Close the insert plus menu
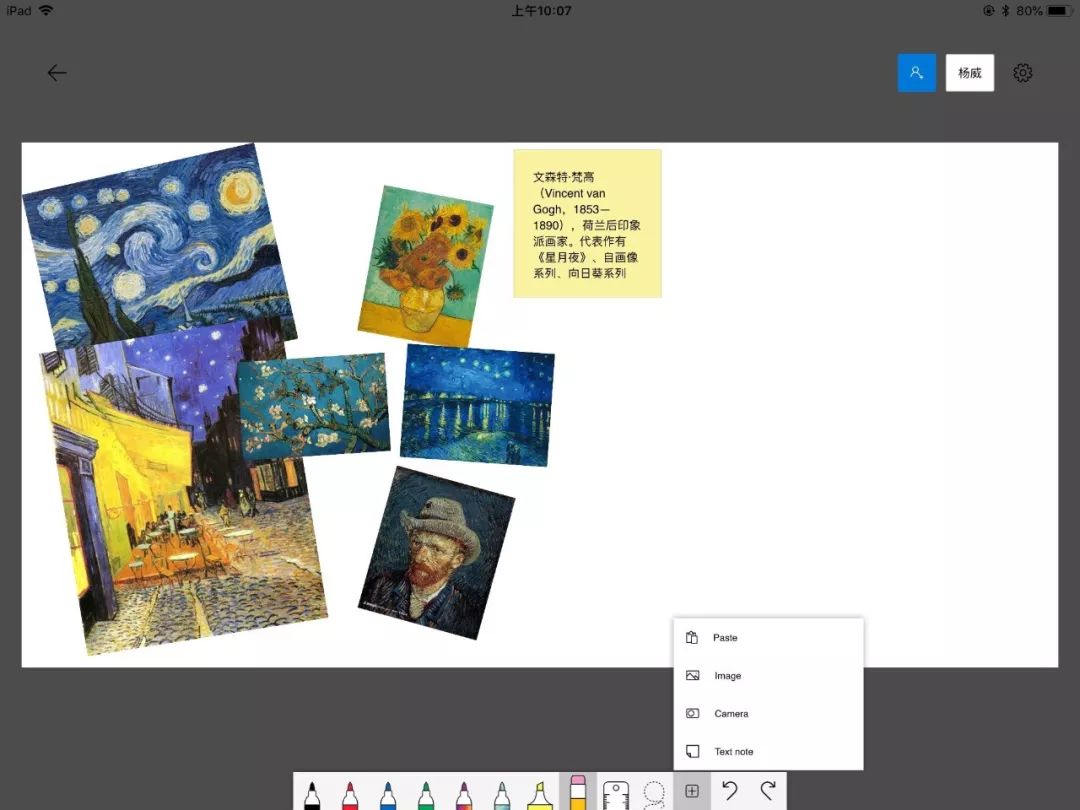 (x=692, y=791)
